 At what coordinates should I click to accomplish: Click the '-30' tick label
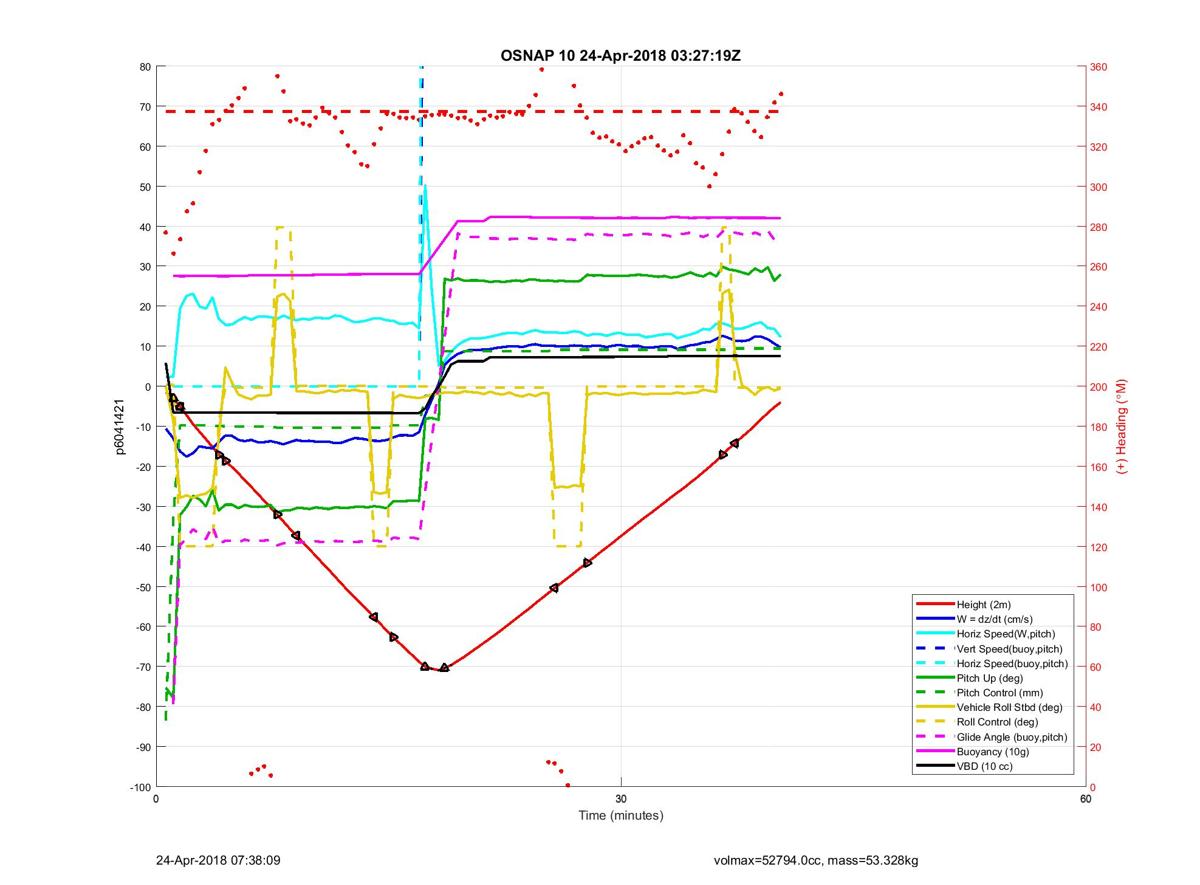coord(142,507)
